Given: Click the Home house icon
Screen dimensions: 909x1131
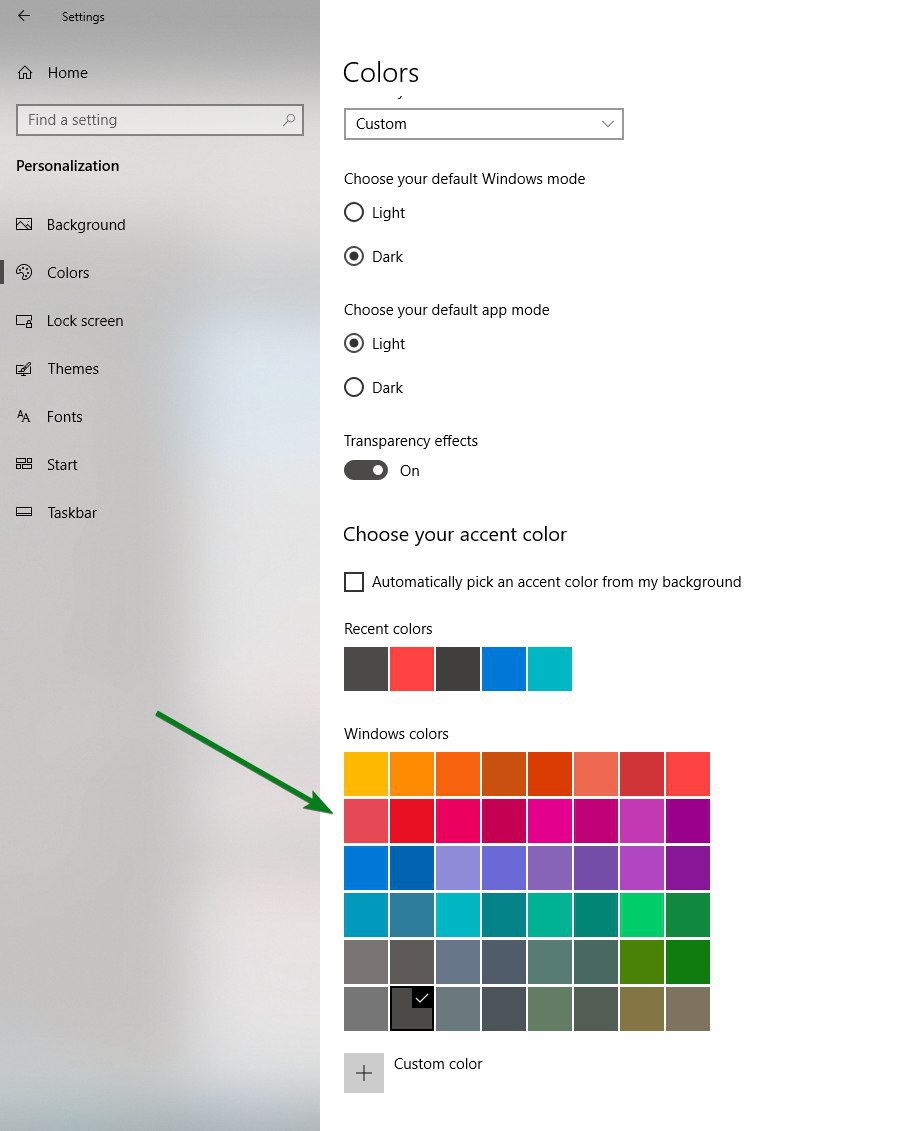Looking at the screenshot, I should pos(25,73).
